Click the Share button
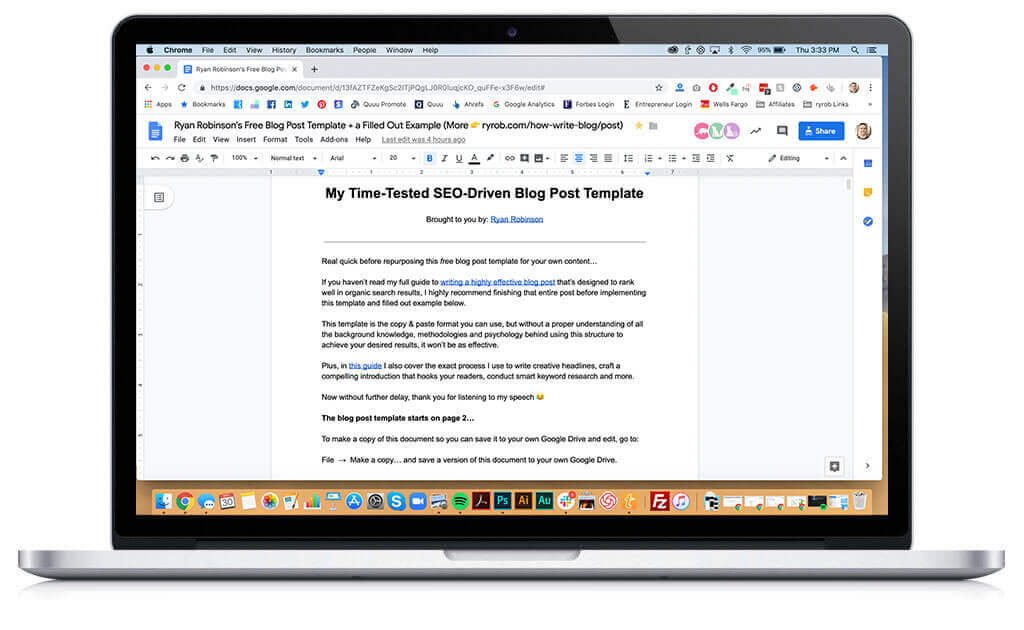This screenshot has width=1024, height=630. (x=820, y=131)
